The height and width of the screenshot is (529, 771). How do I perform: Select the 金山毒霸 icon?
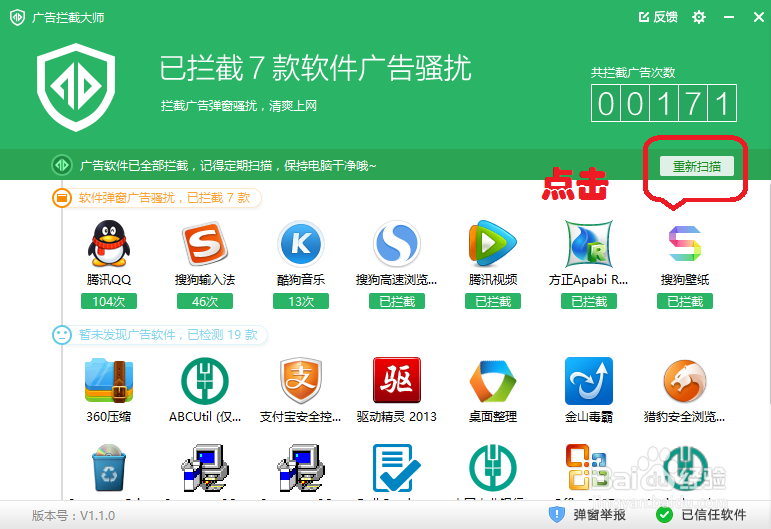tap(589, 381)
